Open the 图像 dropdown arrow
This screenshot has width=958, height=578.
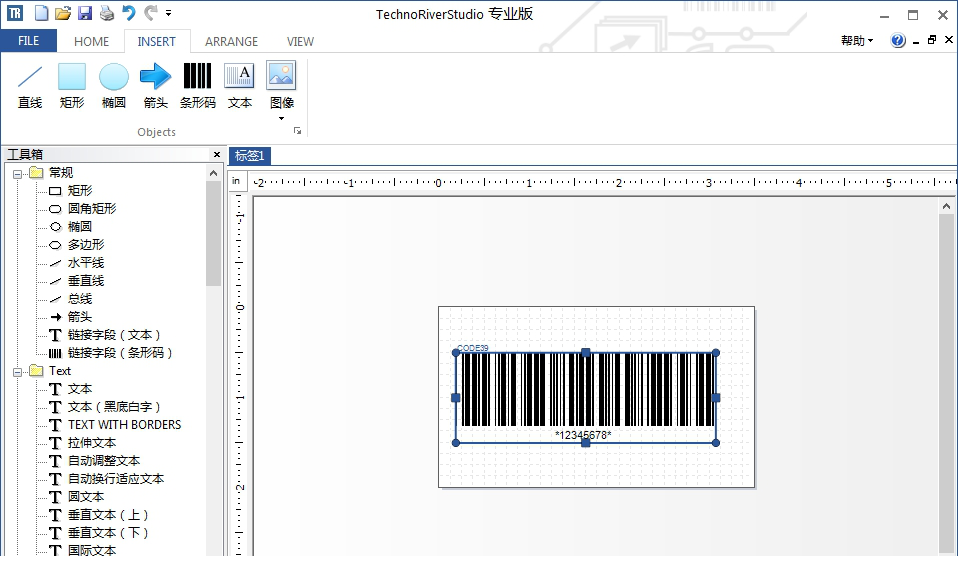click(281, 118)
